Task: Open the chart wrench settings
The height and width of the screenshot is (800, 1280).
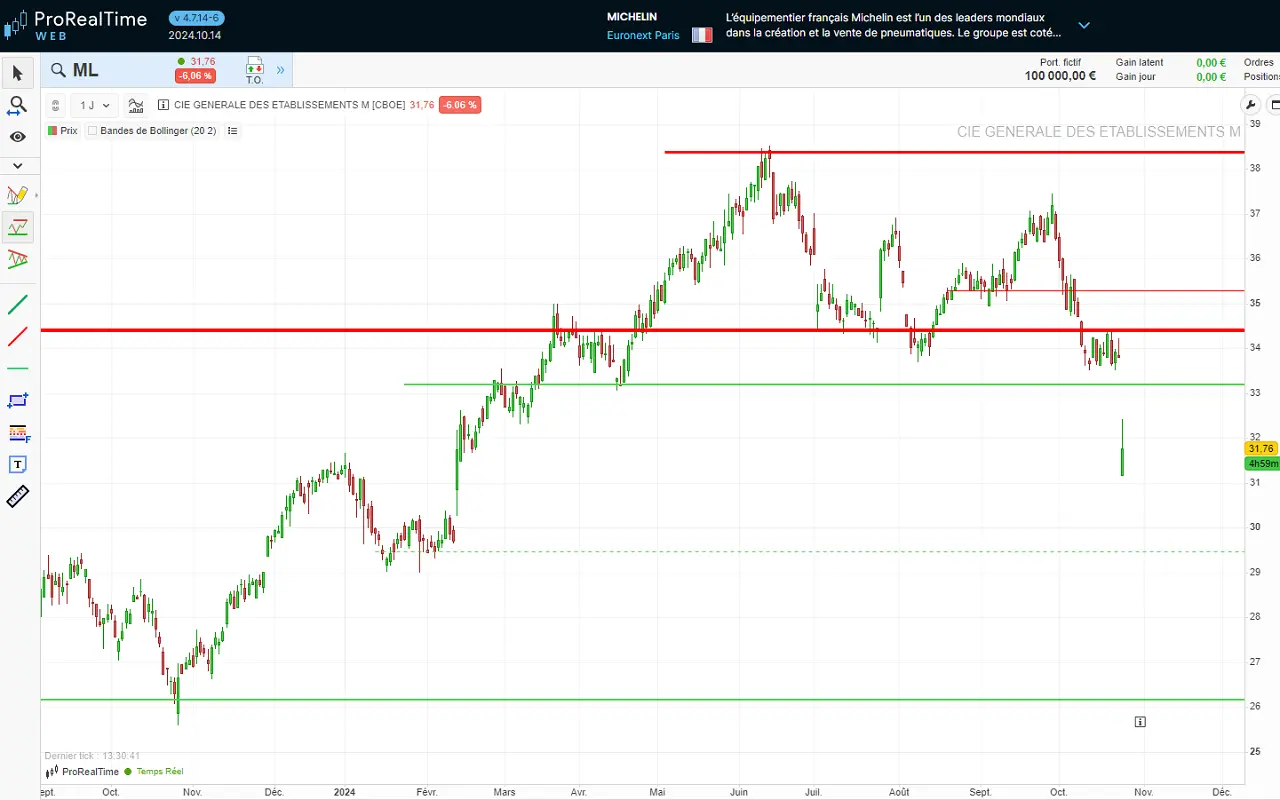Action: 1250,104
